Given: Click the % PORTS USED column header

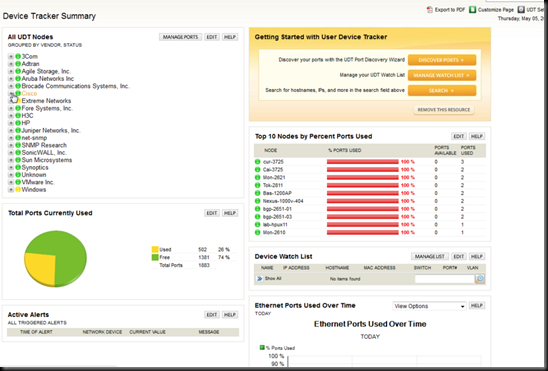Looking at the screenshot, I should click(x=345, y=151).
